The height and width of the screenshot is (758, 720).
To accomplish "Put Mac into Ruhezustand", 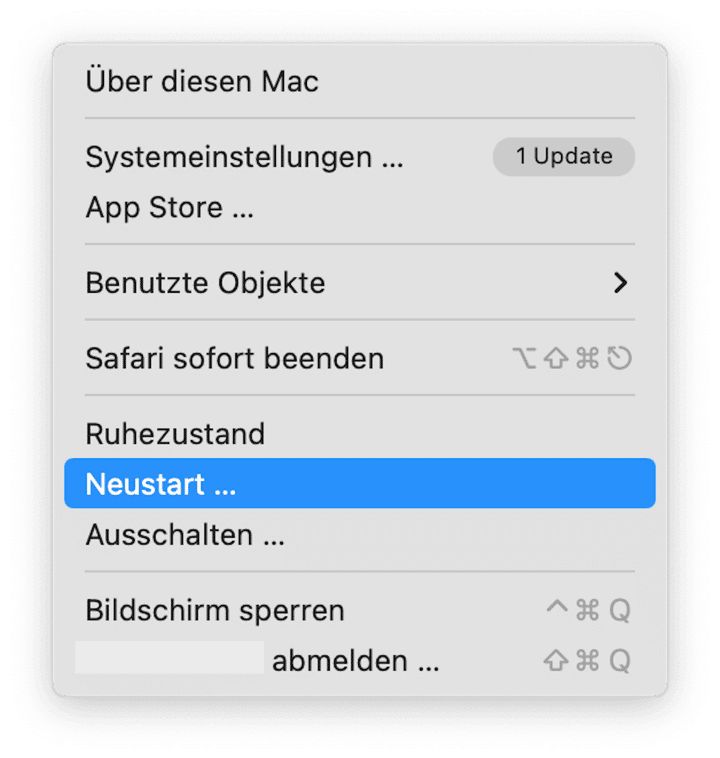I will point(360,434).
